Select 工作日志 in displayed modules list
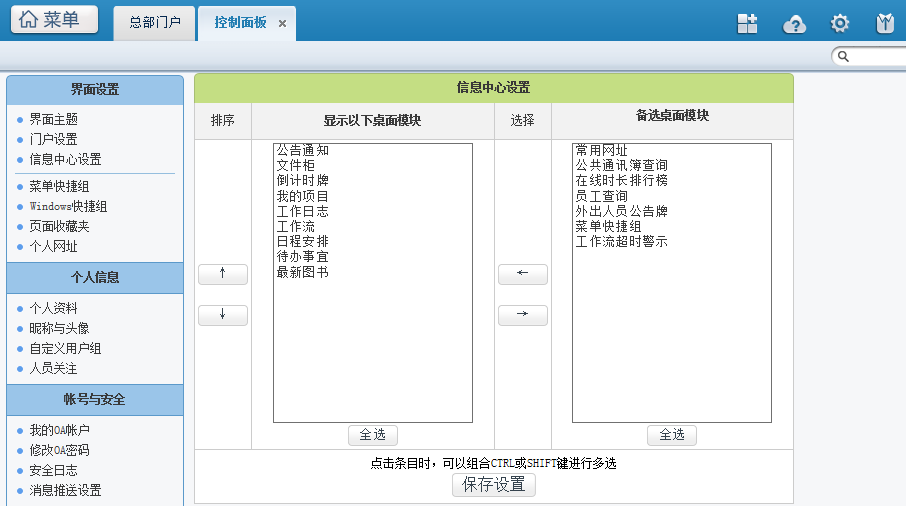The height and width of the screenshot is (506, 906). click(x=302, y=211)
